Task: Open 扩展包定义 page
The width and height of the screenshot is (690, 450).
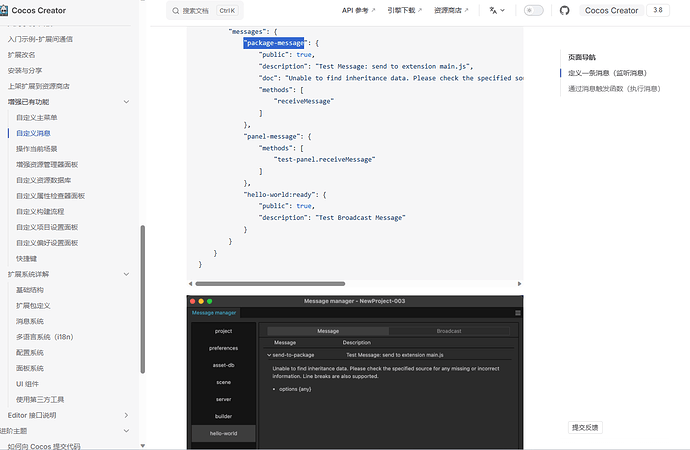Action: (x=33, y=306)
